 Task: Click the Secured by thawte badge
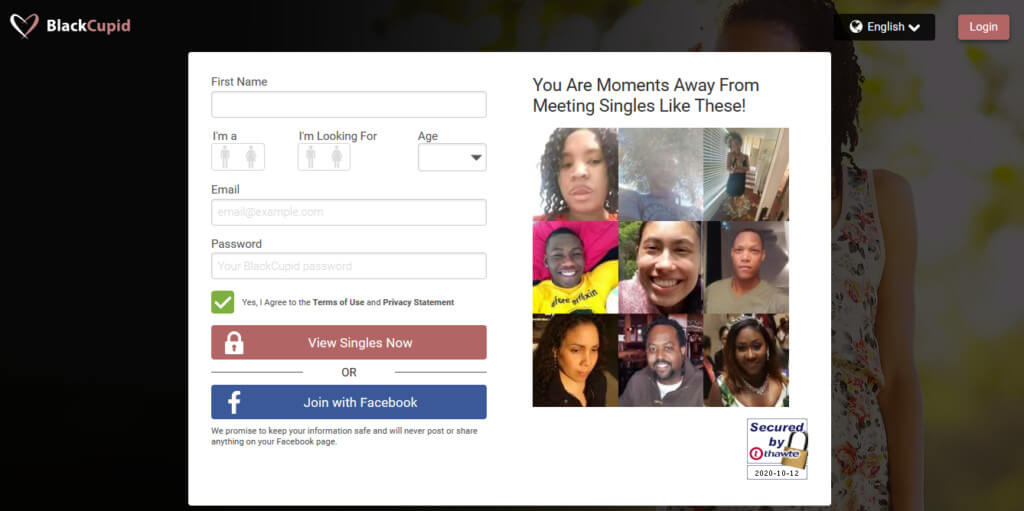tap(777, 449)
